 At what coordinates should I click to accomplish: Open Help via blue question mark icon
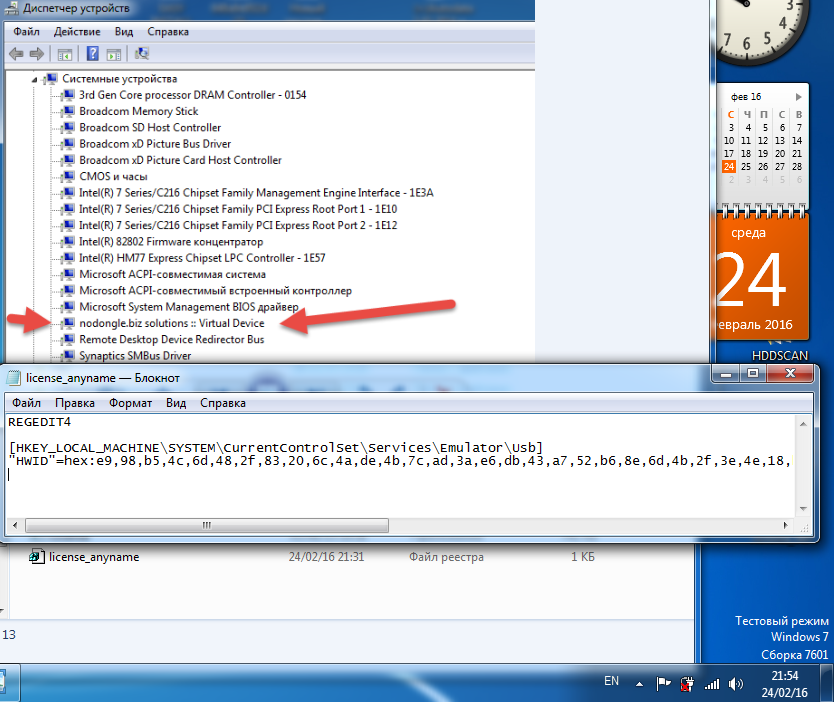(93, 54)
